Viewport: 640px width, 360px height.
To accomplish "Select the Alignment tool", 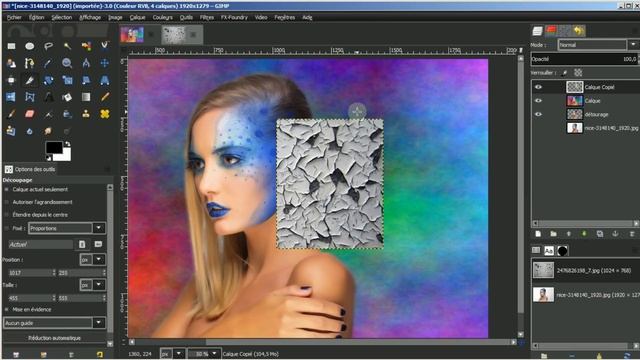I will pyautogui.click(x=11, y=80).
